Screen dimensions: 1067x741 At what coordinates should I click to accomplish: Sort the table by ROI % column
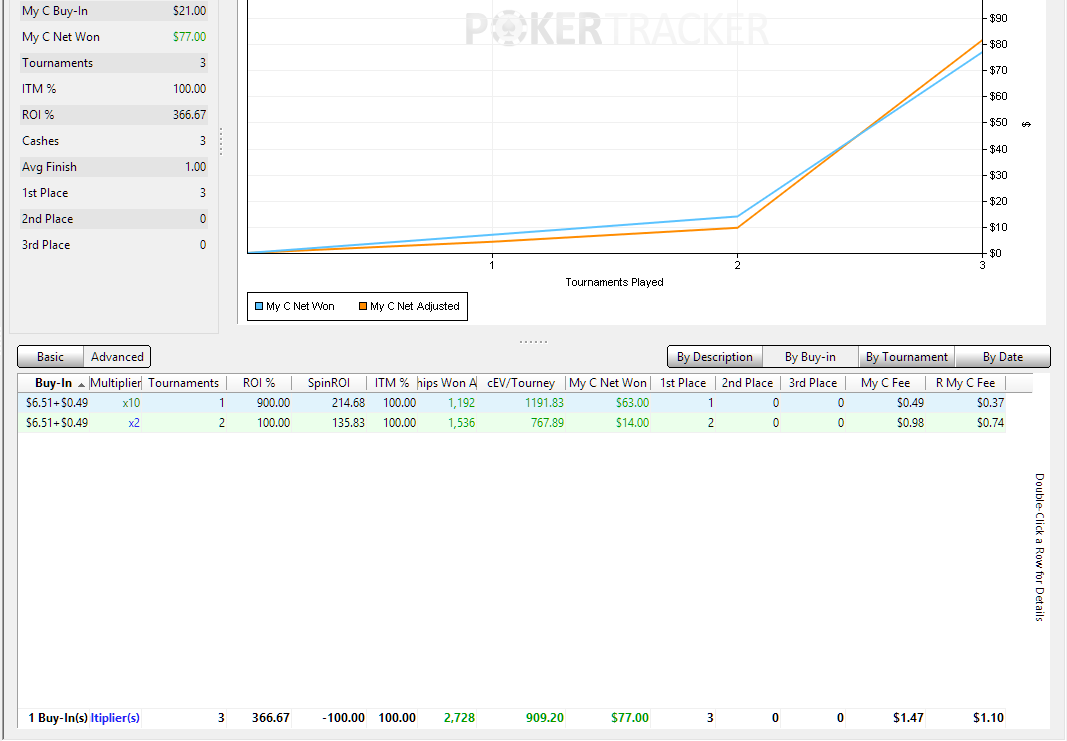[258, 383]
